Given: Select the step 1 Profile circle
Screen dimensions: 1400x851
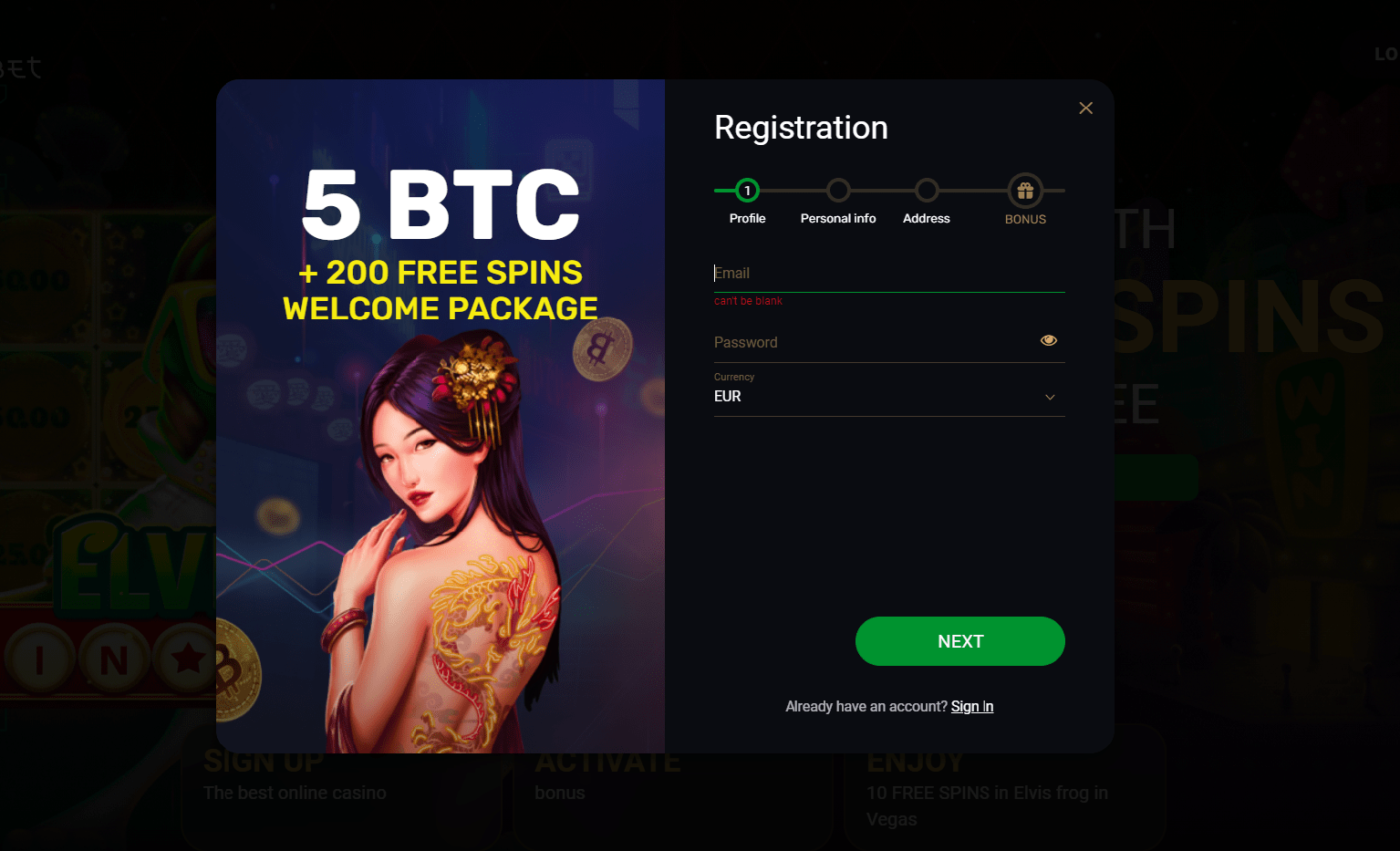Looking at the screenshot, I should pyautogui.click(x=747, y=191).
